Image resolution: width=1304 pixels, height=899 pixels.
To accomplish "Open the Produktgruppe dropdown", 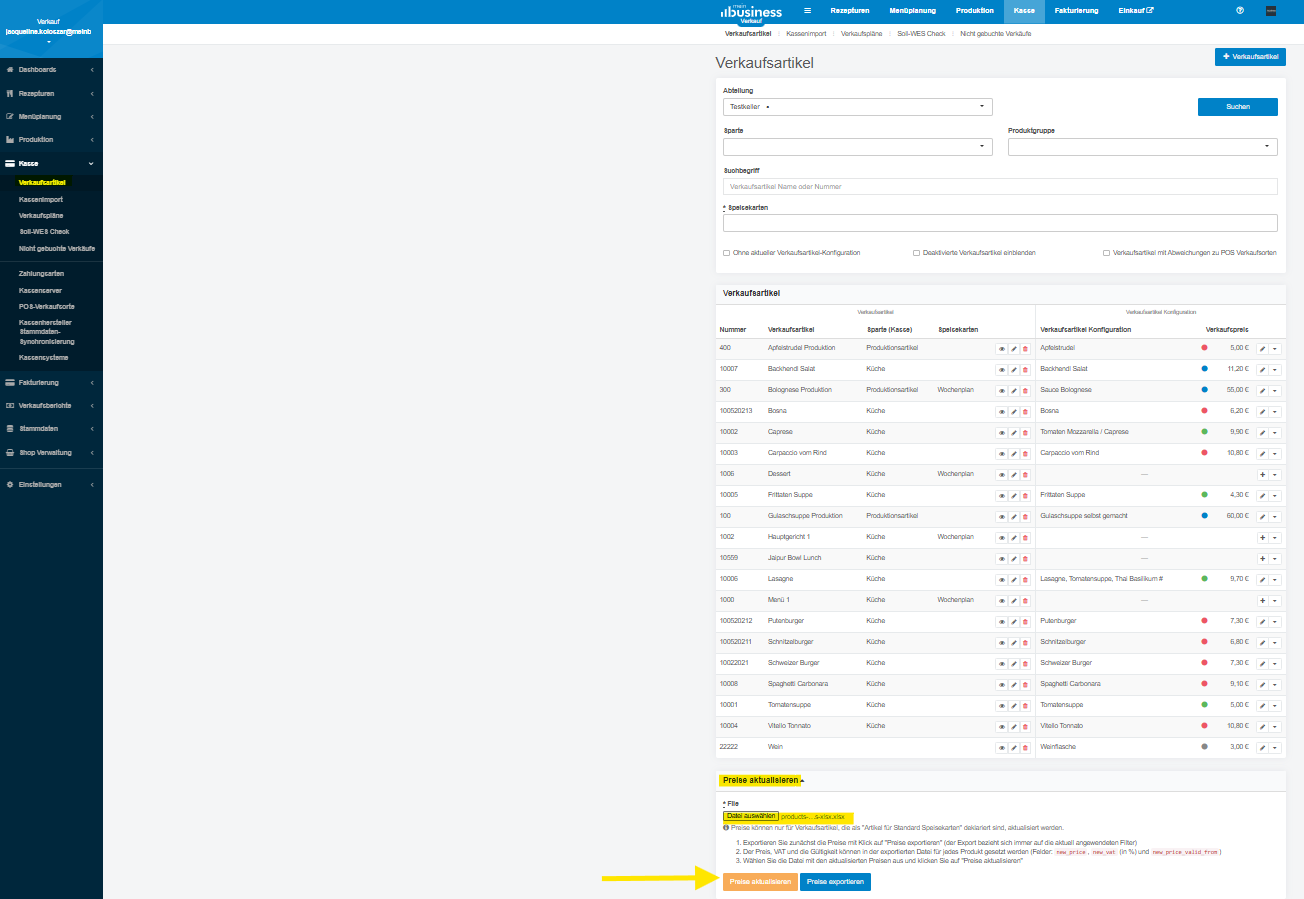I will coord(1143,147).
